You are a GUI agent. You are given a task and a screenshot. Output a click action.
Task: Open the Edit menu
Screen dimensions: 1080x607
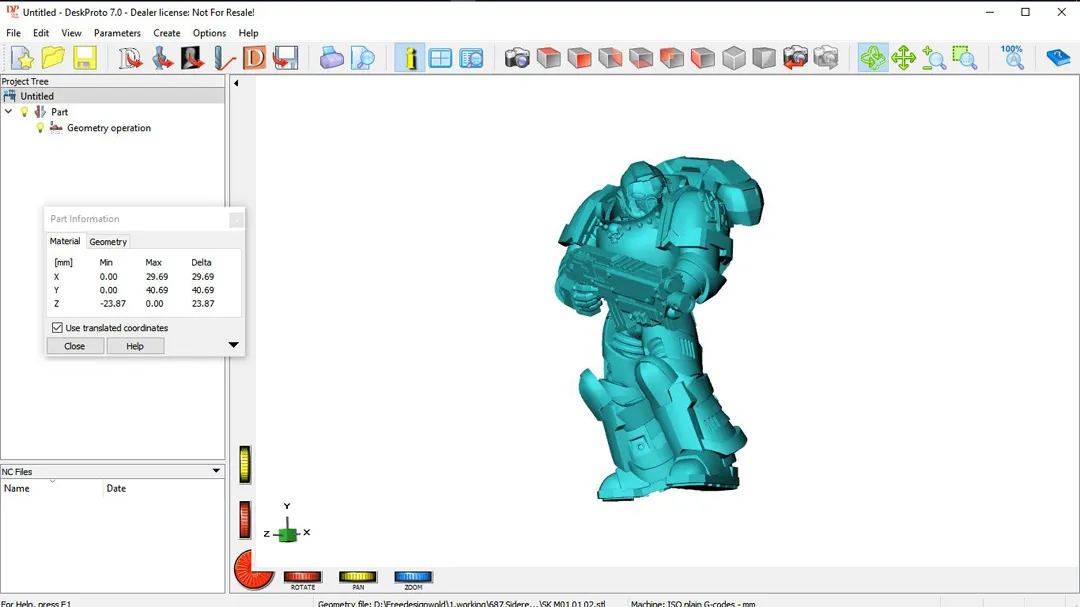[41, 33]
